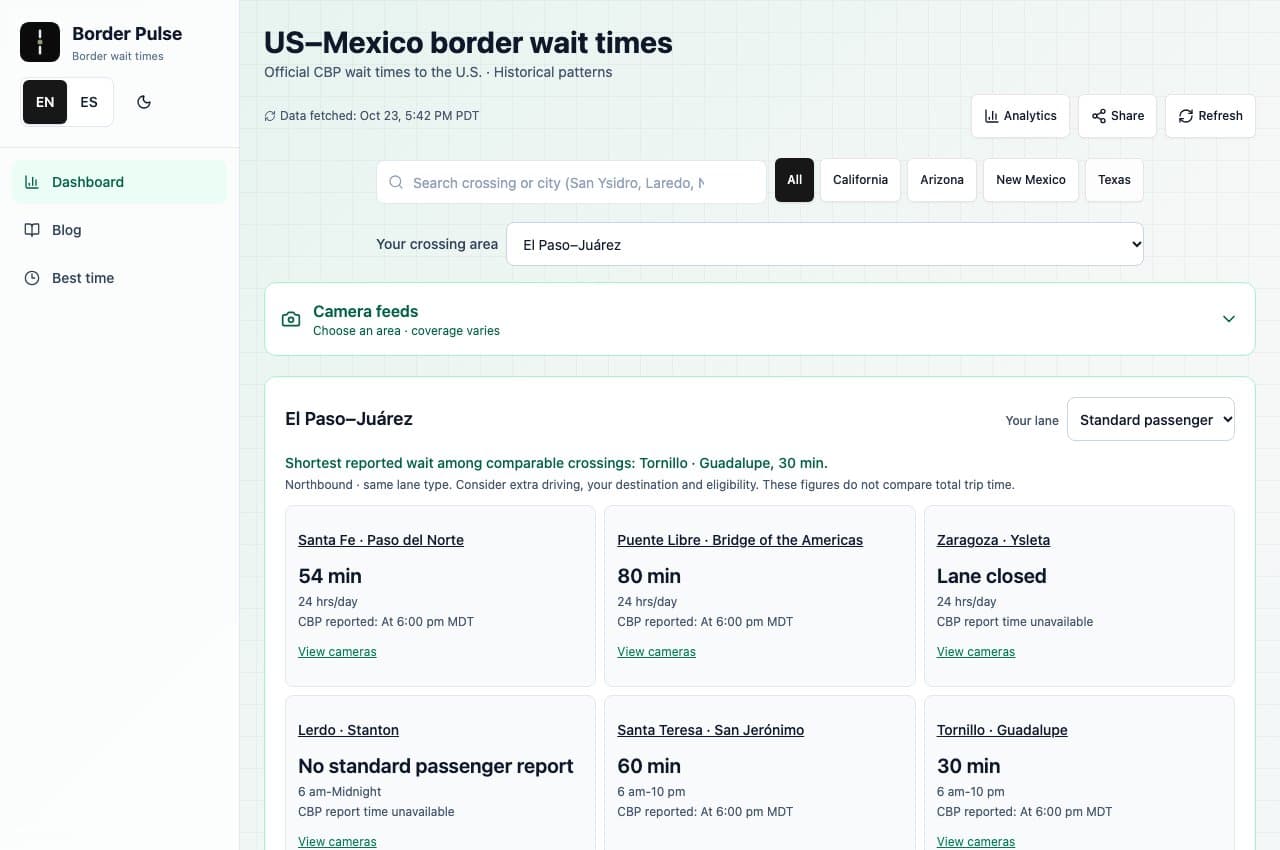Viewport: 1280px width, 850px height.
Task: Filter crossings by California
Action: [x=860, y=180]
